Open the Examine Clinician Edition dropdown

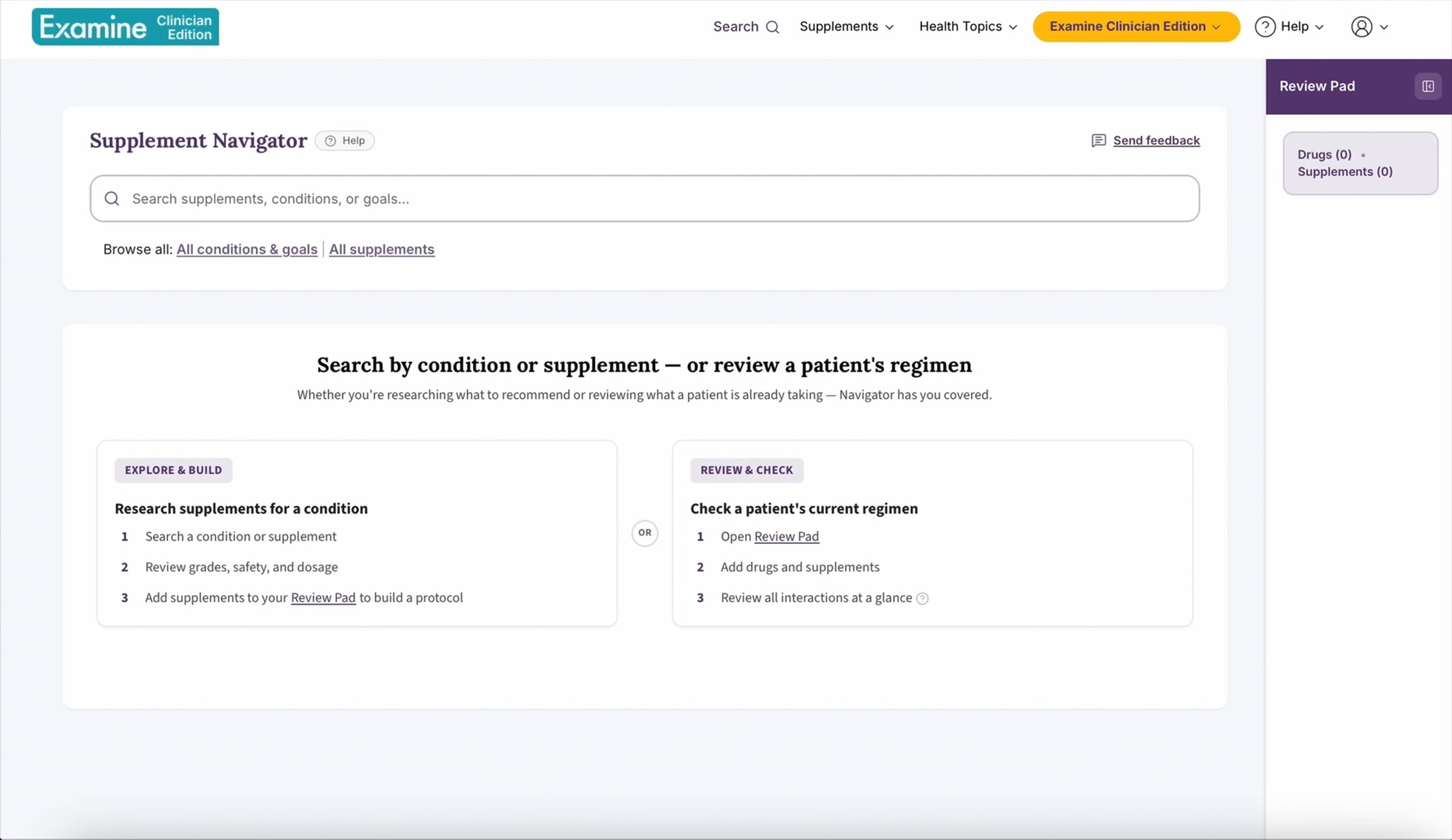tap(1136, 27)
